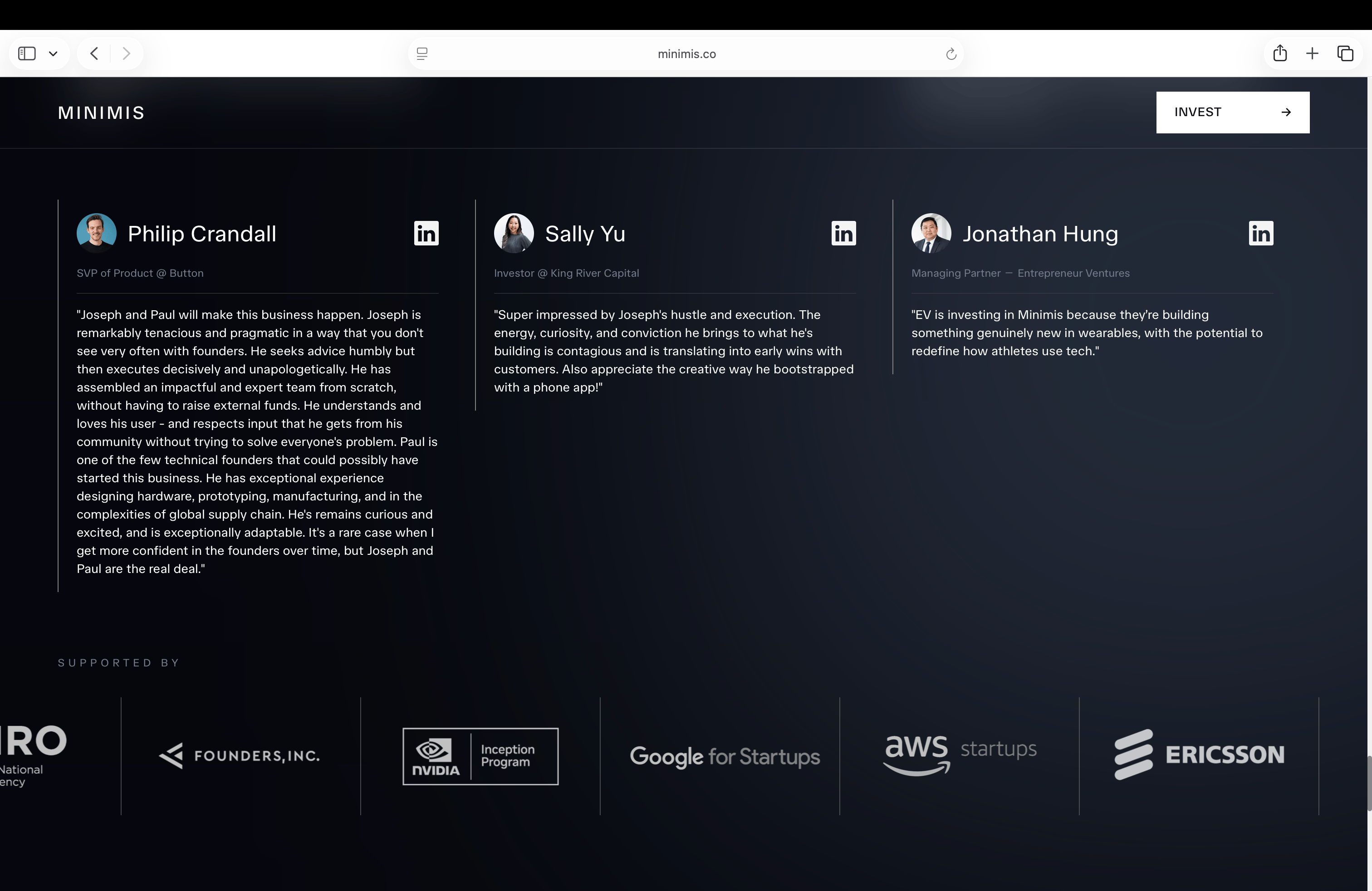Reload the page with refresh icon

[x=951, y=54]
